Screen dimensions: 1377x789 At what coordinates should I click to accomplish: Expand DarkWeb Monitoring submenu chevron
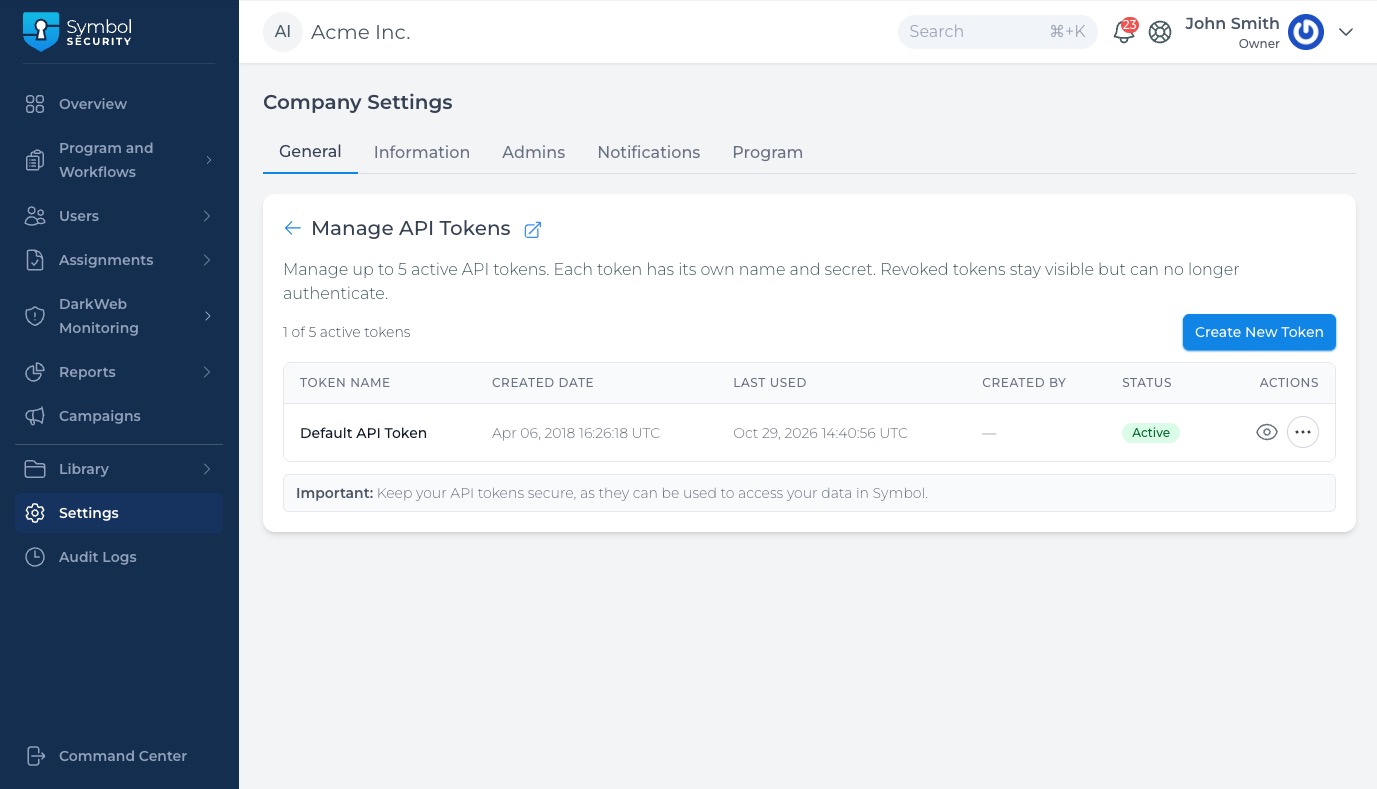click(x=208, y=316)
